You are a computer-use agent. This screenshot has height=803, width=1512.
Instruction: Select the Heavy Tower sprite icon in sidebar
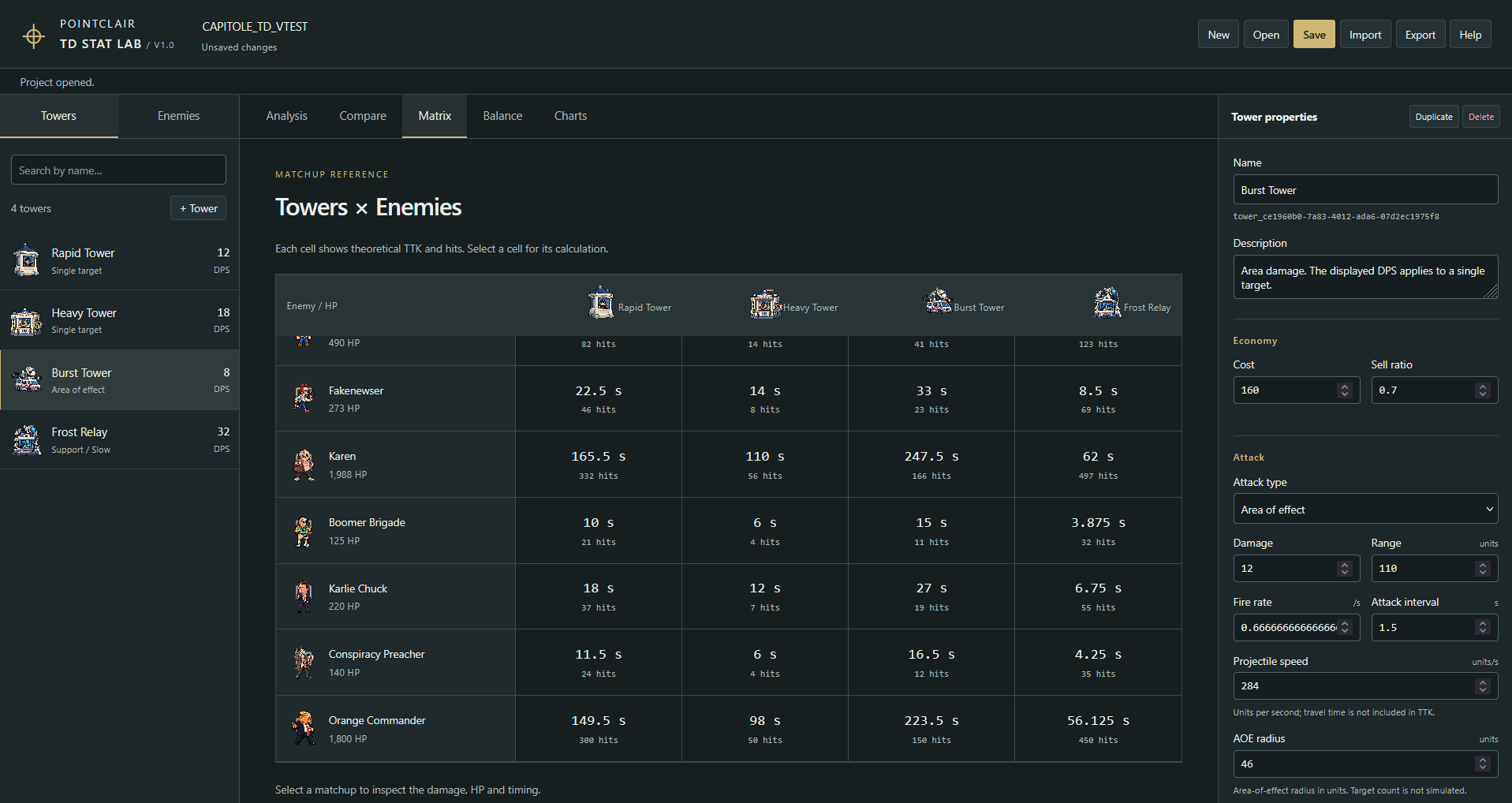[26, 320]
